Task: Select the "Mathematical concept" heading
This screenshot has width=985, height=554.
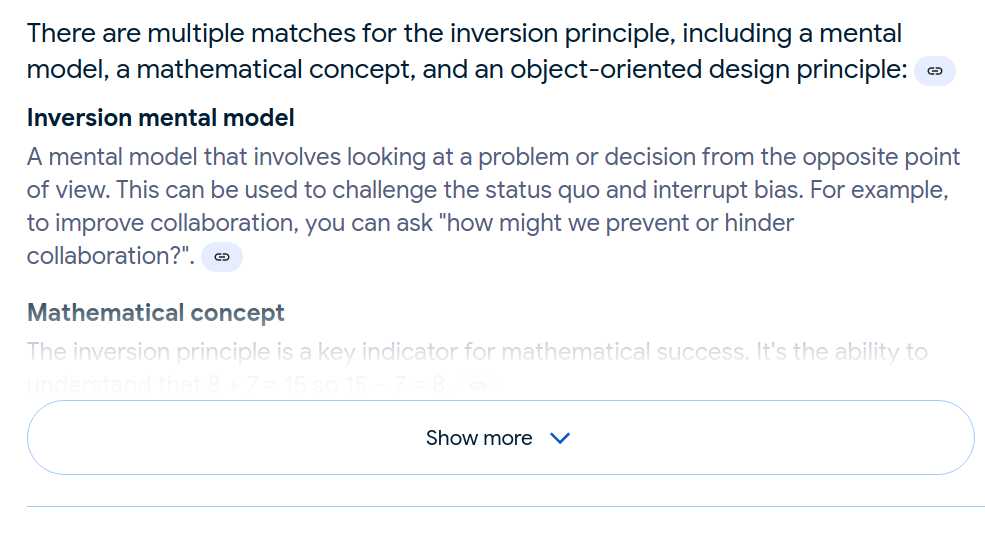Action: click(x=155, y=313)
